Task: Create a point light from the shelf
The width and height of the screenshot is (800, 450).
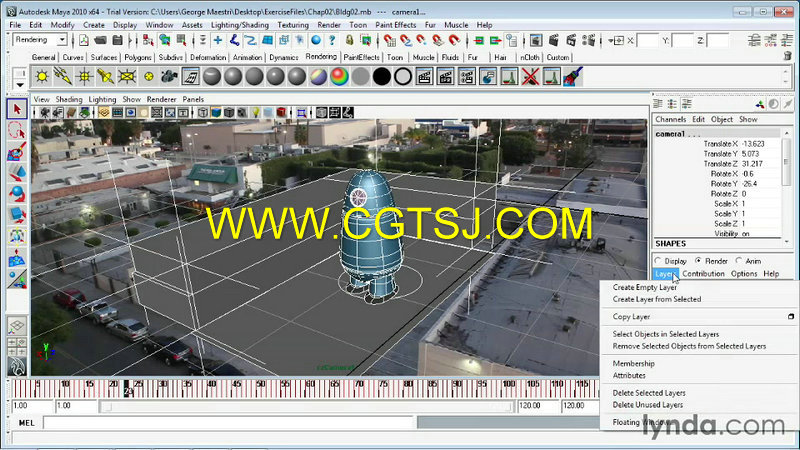Action: 85,77
